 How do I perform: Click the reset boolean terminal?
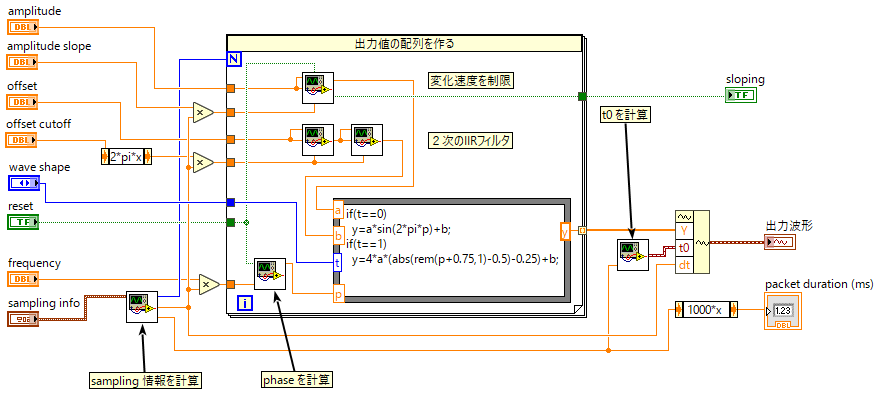(23, 222)
